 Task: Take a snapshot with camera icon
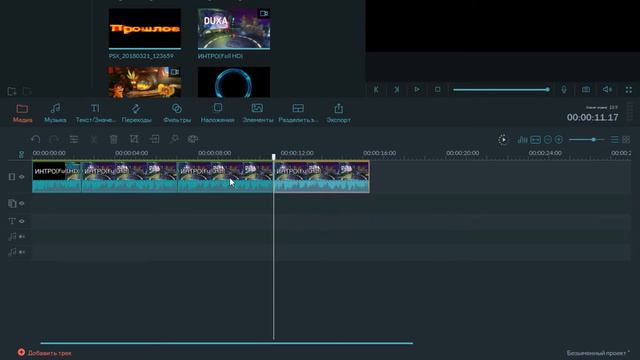(x=586, y=89)
